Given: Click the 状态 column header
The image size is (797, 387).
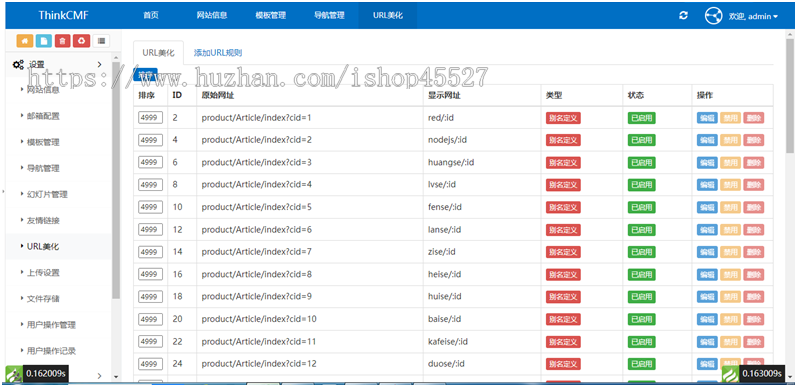Looking at the screenshot, I should (636, 95).
